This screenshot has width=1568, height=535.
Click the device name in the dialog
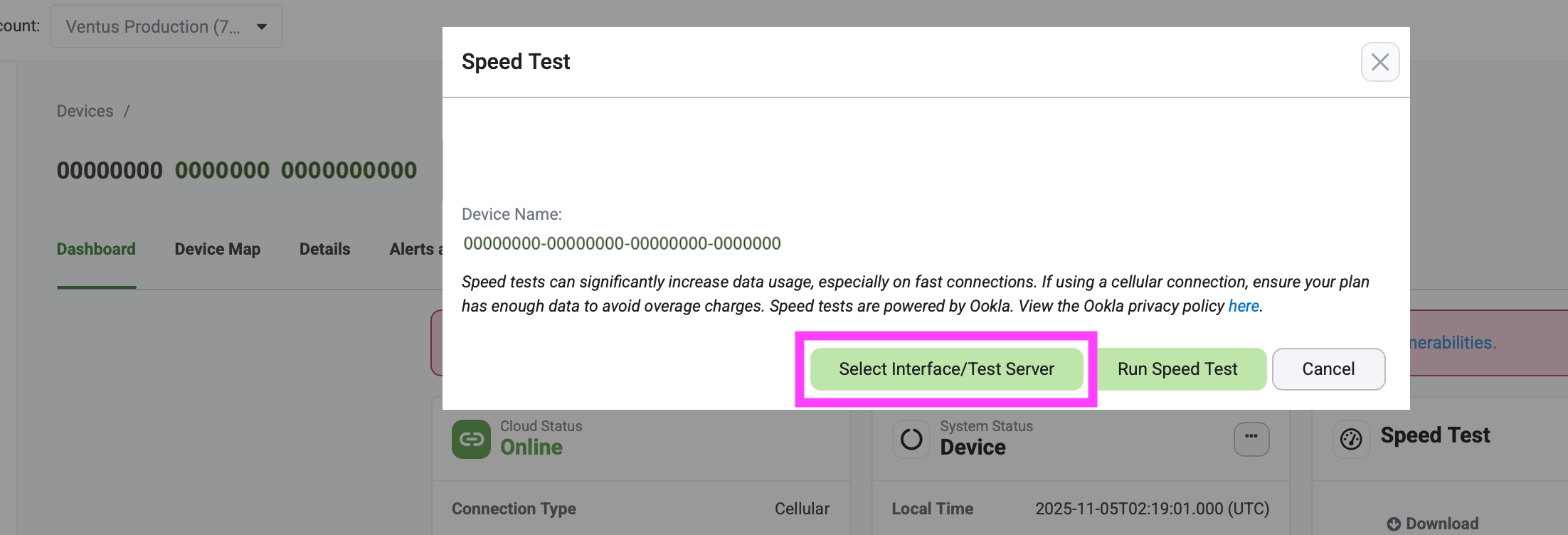pyautogui.click(x=622, y=243)
